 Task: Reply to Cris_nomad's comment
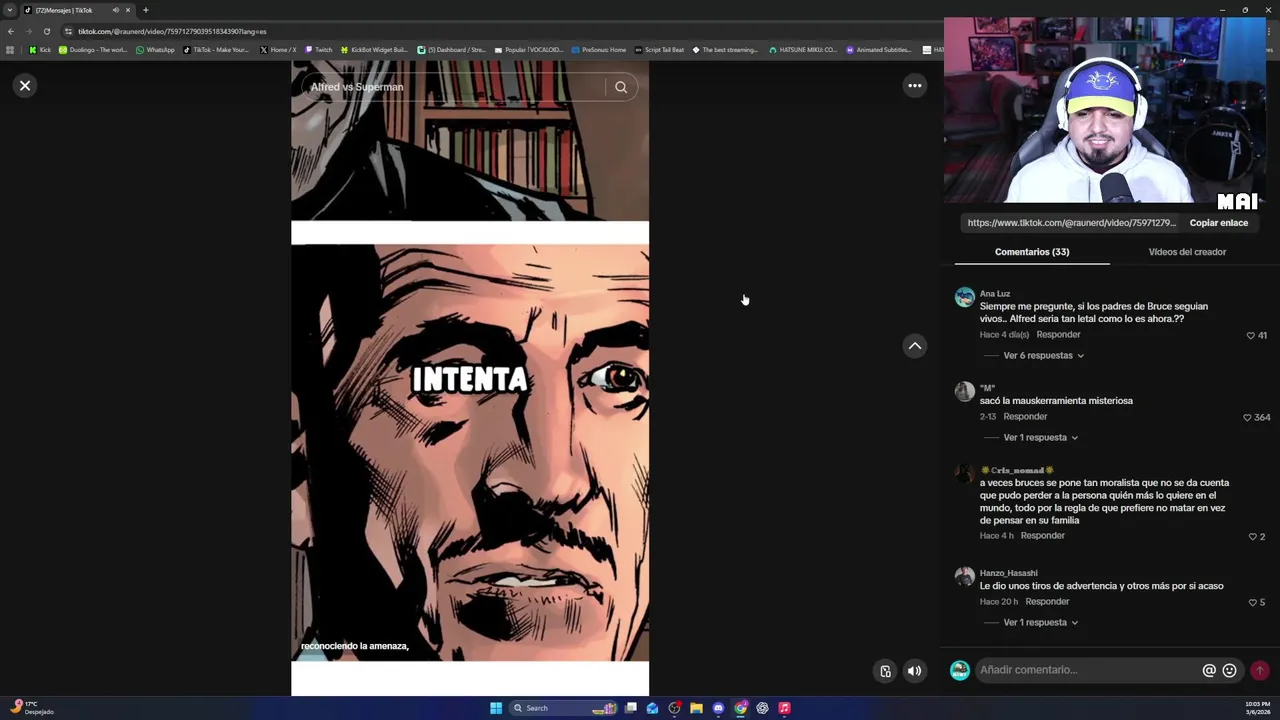(x=1042, y=536)
